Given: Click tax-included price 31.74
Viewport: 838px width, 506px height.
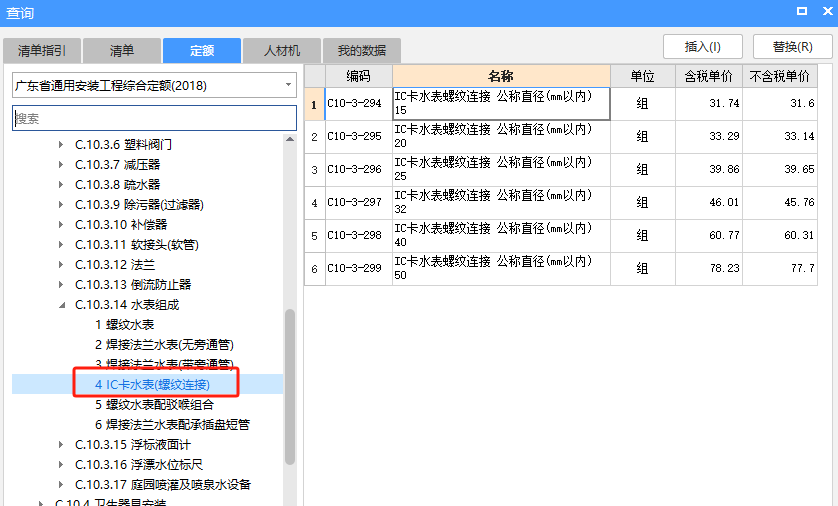Looking at the screenshot, I should (709, 104).
